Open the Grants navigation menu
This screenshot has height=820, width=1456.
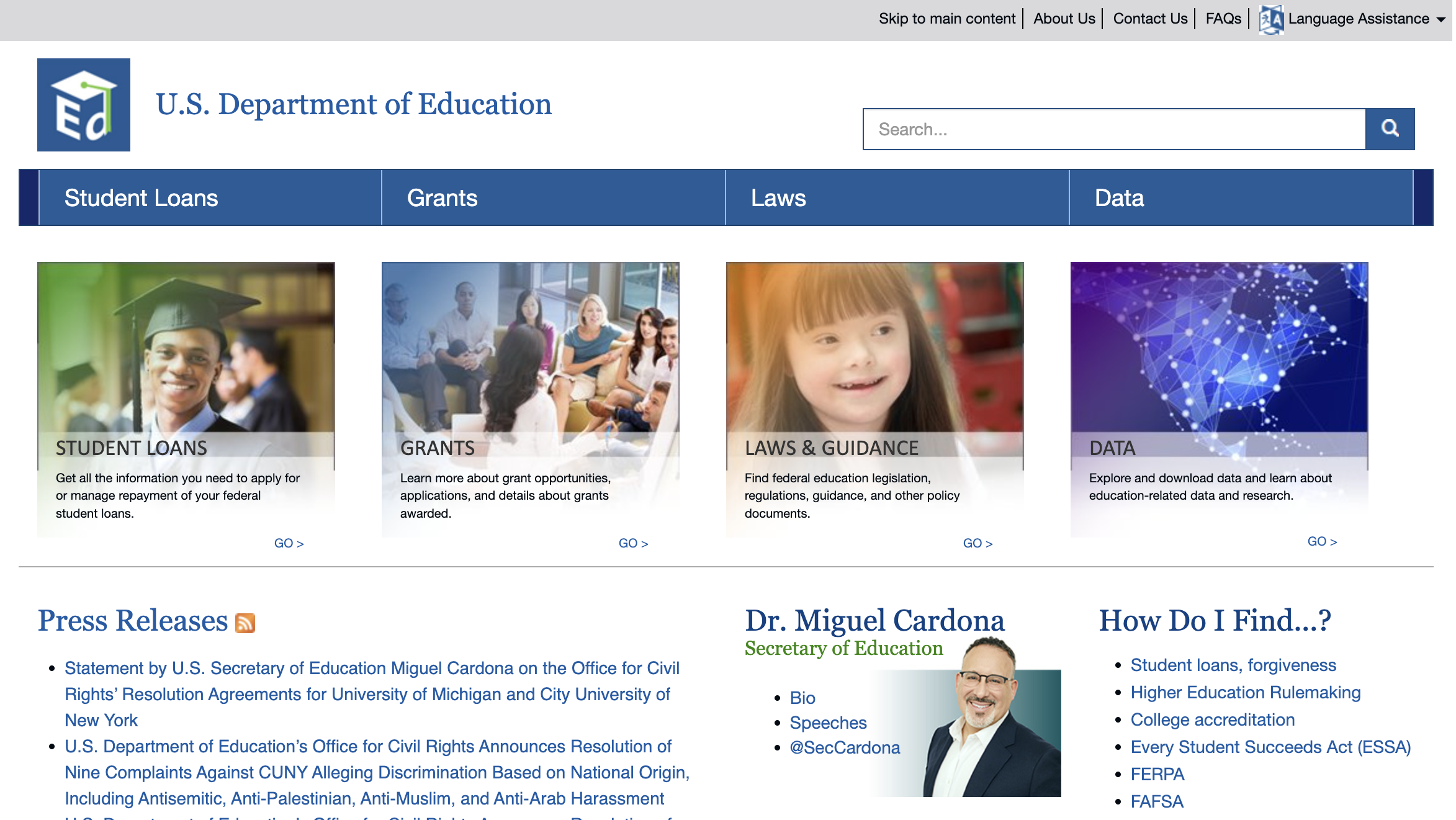(x=442, y=198)
